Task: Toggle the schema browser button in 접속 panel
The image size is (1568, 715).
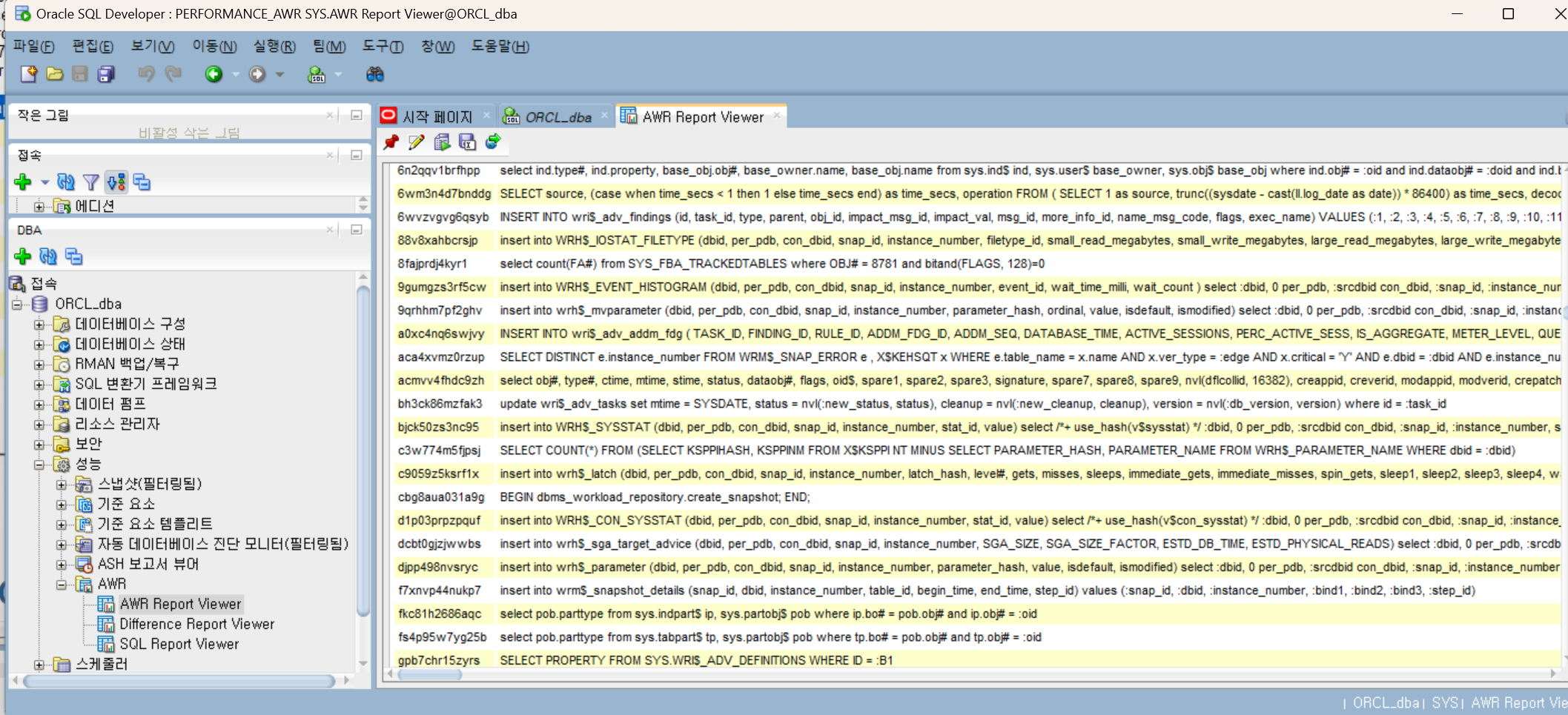Action: [116, 182]
